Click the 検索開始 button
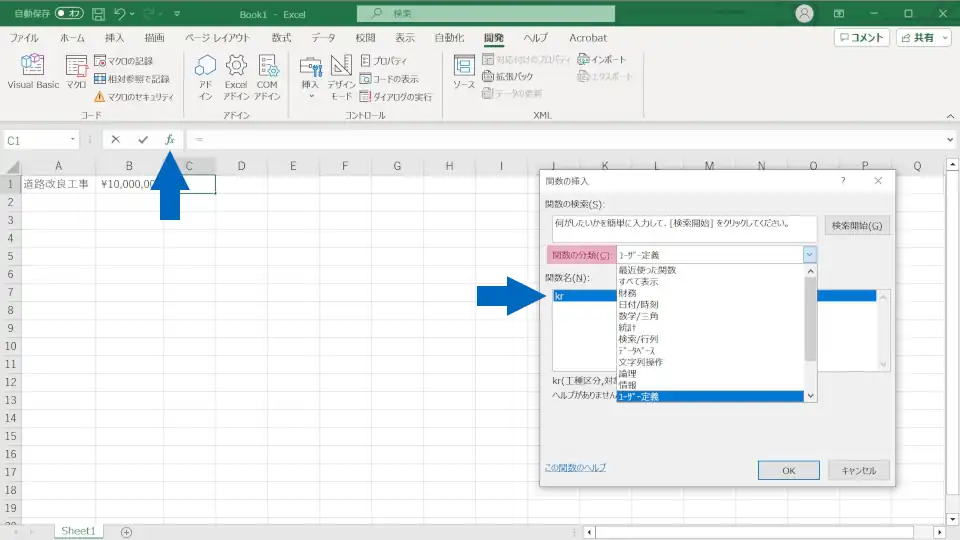The height and width of the screenshot is (540, 960). tap(857, 227)
